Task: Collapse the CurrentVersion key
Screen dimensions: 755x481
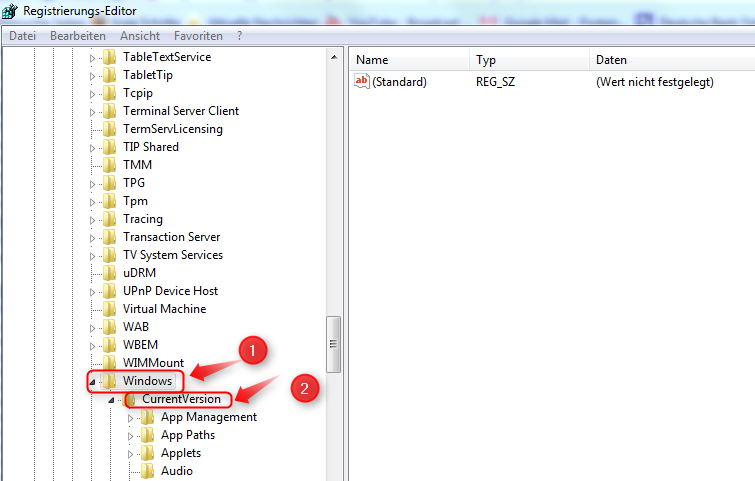Action: (111, 400)
